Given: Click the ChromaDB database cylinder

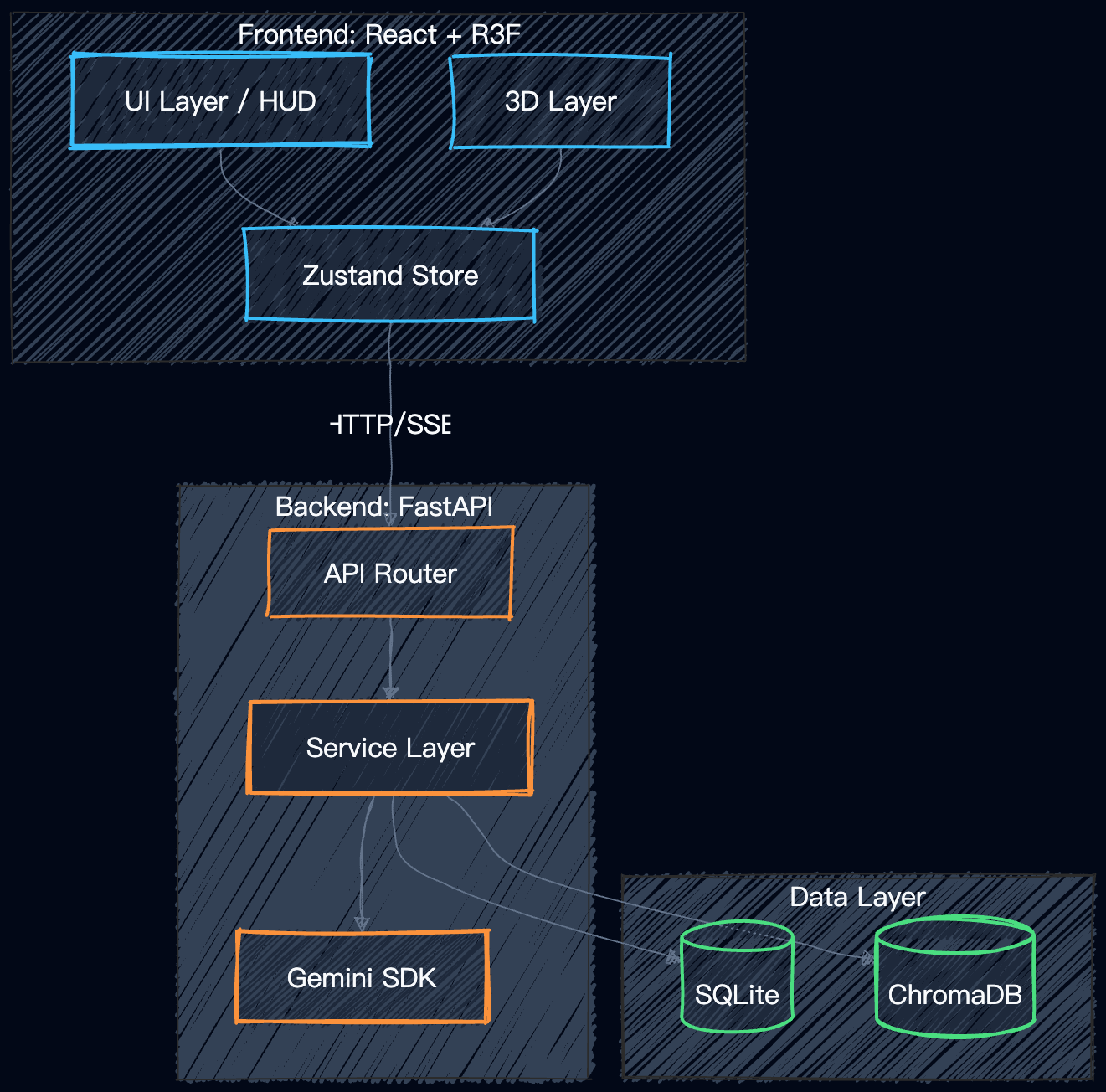Looking at the screenshot, I should coord(954,976).
